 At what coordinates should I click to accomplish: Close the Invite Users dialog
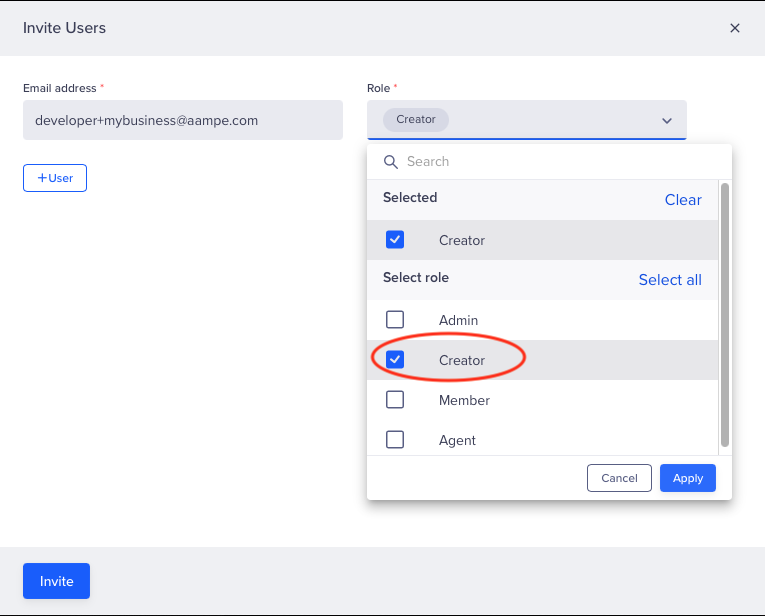tap(735, 28)
